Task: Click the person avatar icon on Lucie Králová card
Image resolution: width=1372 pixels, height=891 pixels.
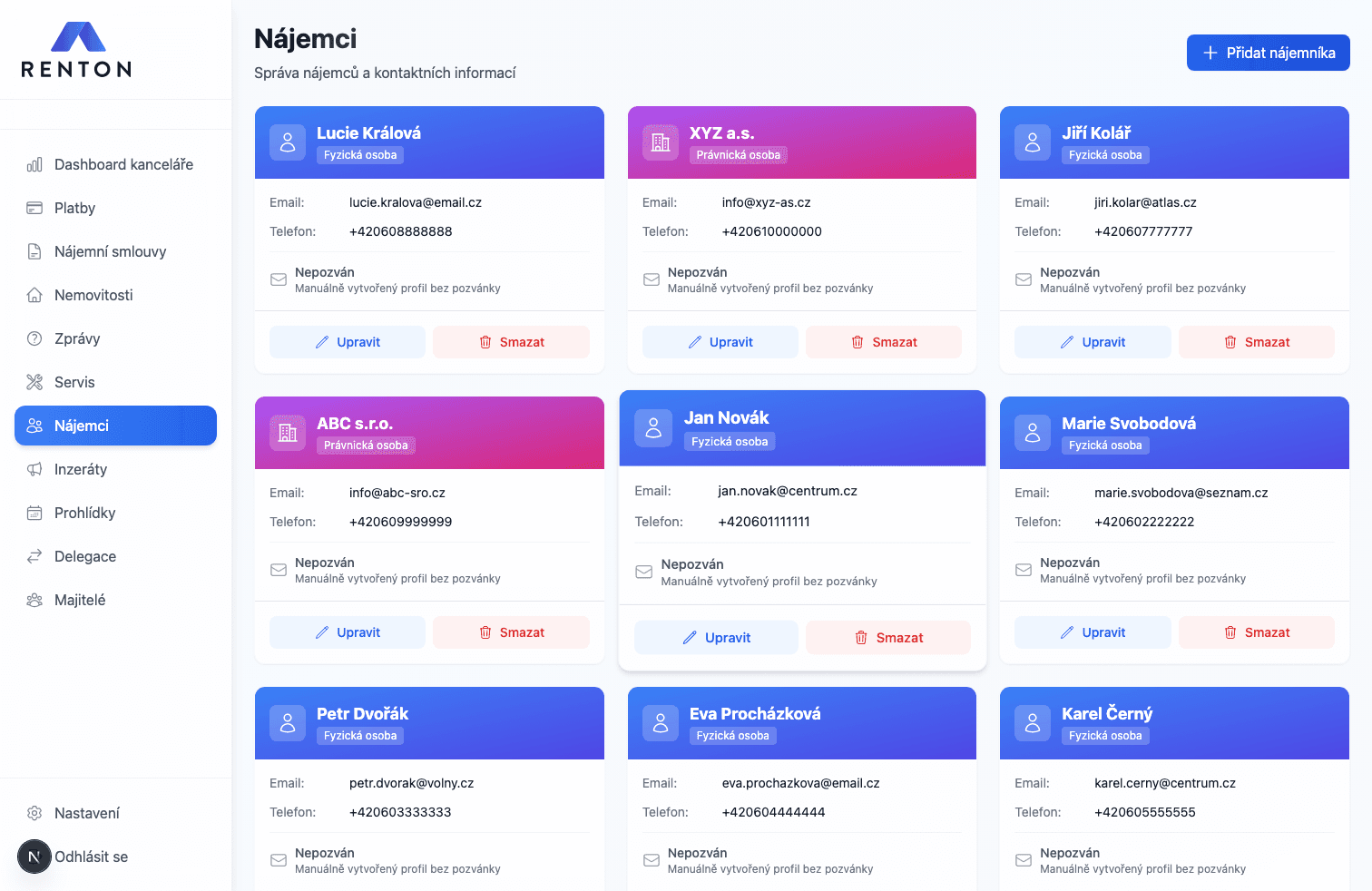Action: (x=288, y=142)
